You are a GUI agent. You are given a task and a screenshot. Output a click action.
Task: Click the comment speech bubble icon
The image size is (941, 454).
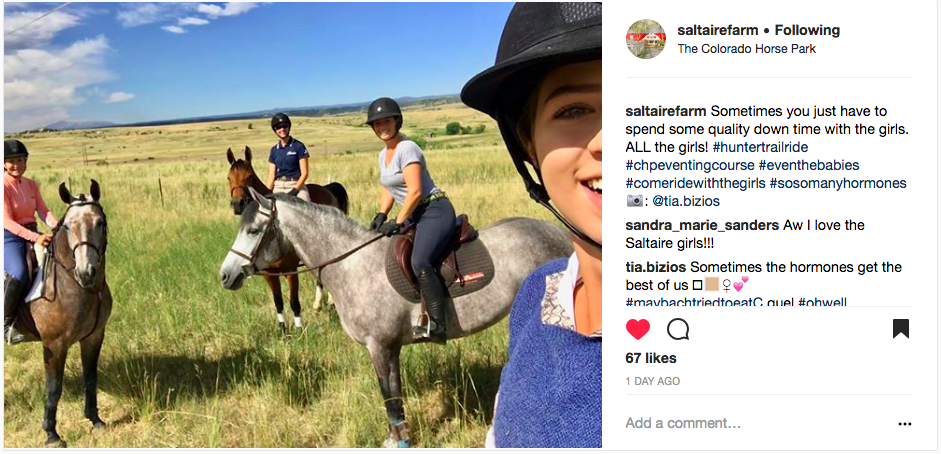(x=678, y=329)
